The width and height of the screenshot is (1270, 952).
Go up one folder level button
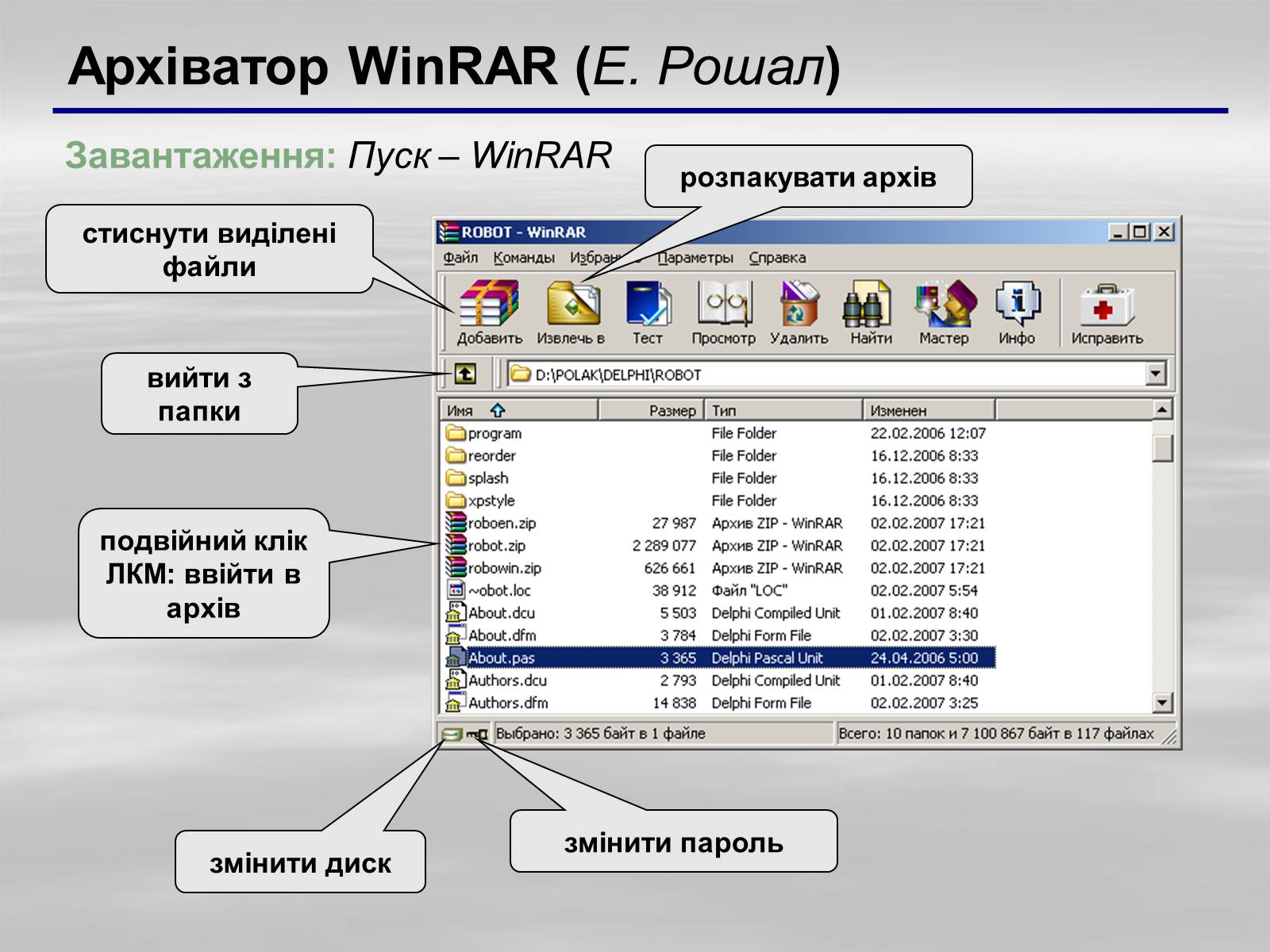(x=465, y=373)
